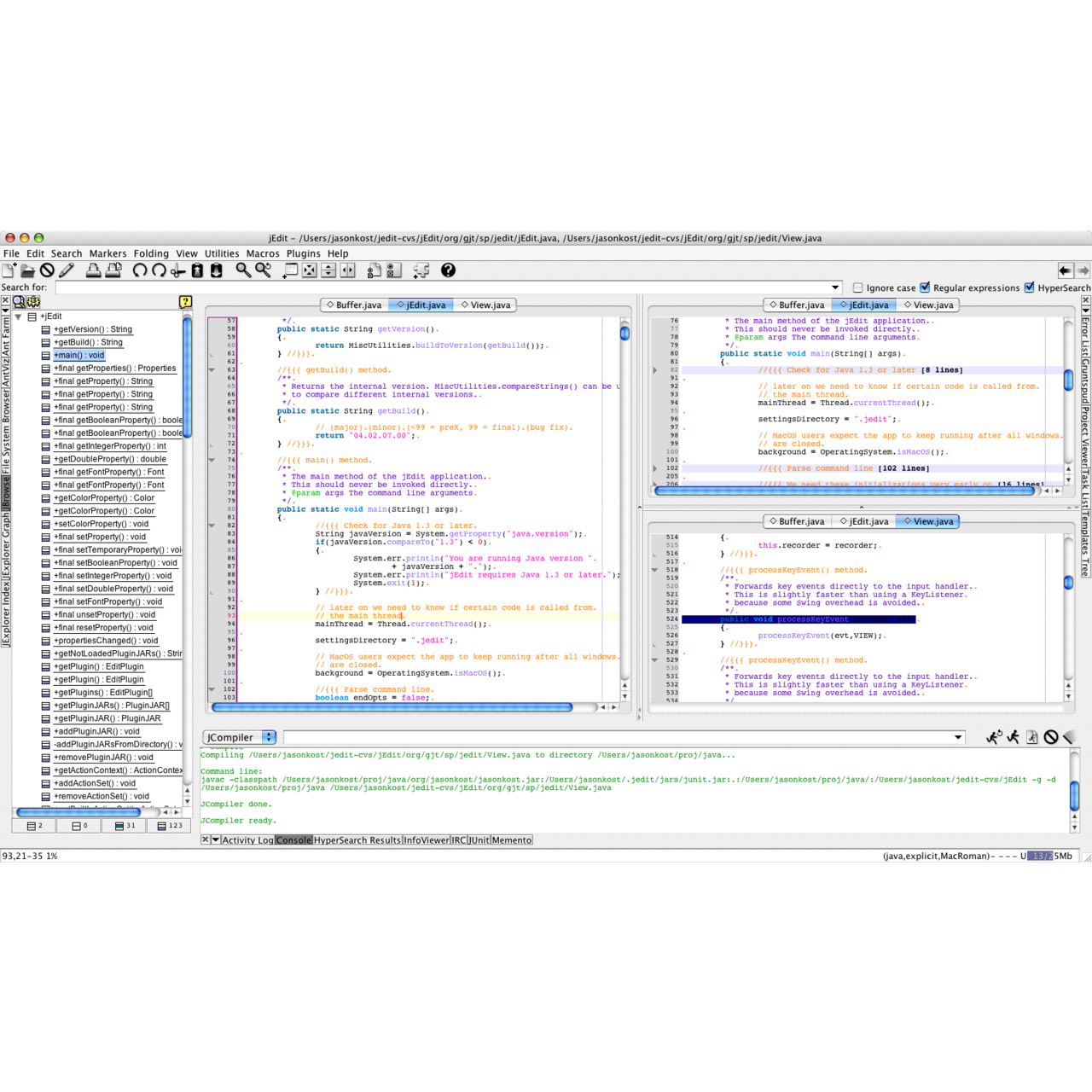Screen dimensions: 1092x1092
Task: Click the Cut scissors icon
Action: point(177,270)
